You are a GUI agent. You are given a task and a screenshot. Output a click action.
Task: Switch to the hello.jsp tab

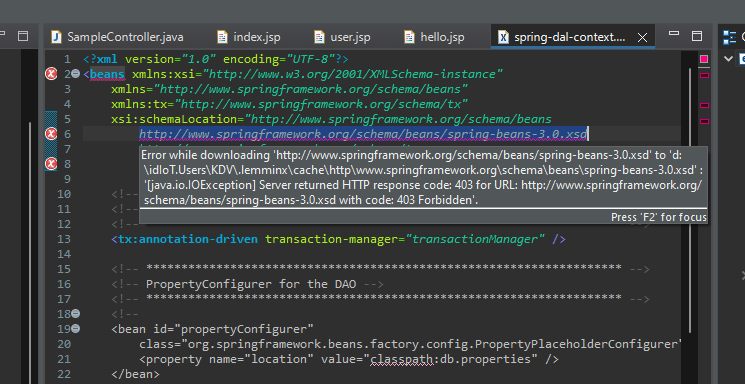[x=434, y=37]
